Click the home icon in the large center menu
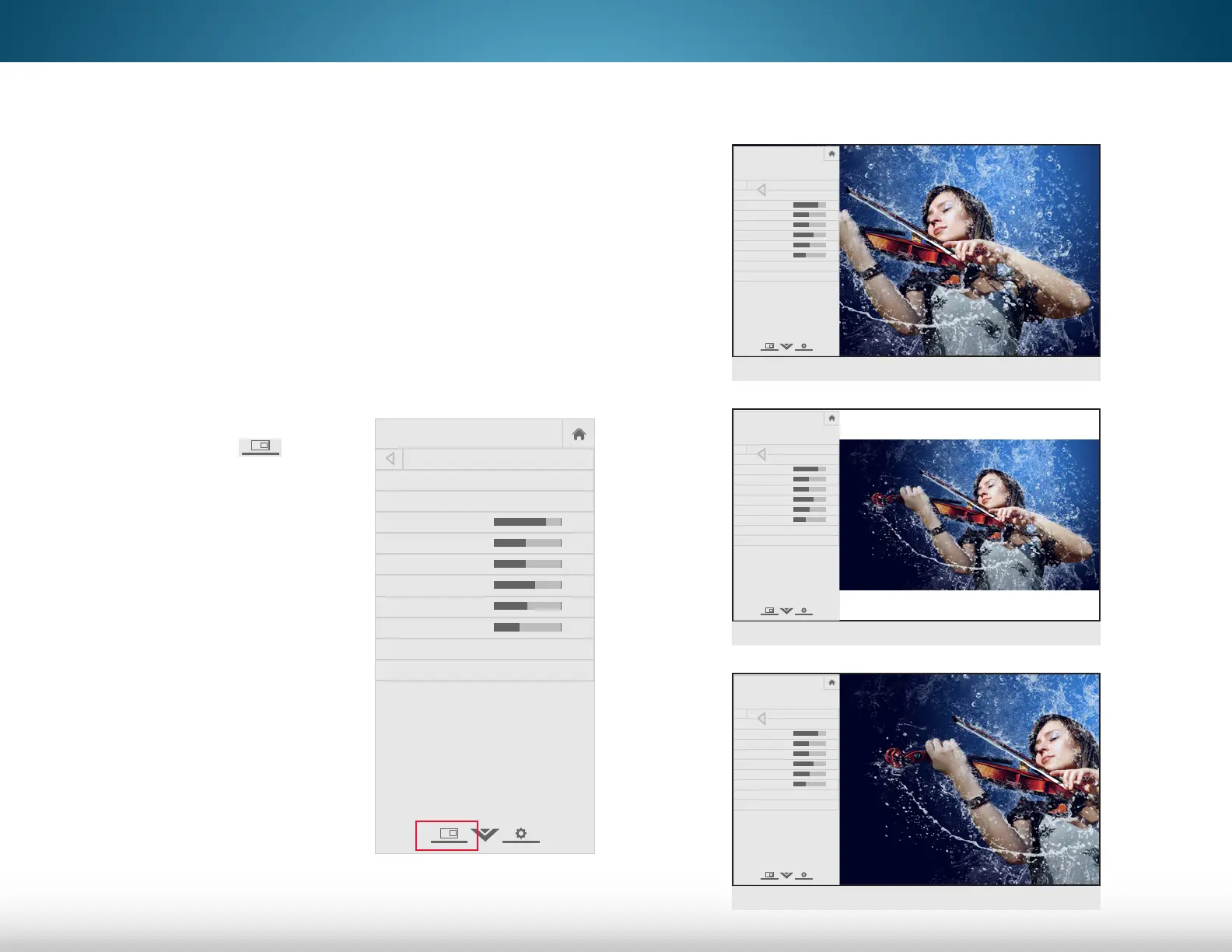1232x952 pixels. click(579, 434)
